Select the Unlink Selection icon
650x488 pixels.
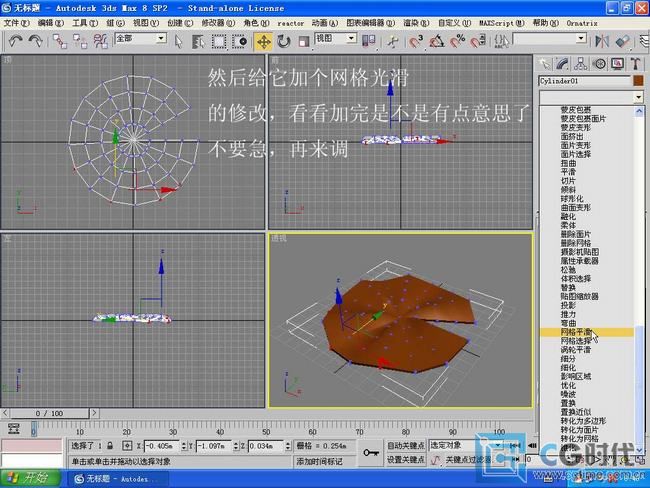(80, 41)
